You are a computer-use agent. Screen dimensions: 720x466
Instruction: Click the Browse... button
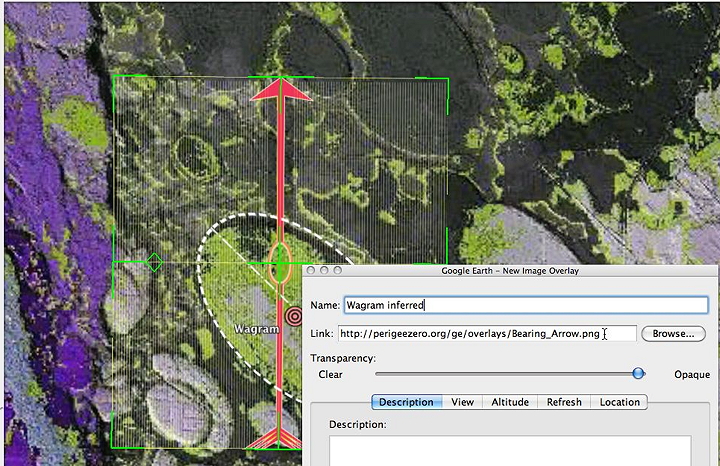(x=673, y=334)
